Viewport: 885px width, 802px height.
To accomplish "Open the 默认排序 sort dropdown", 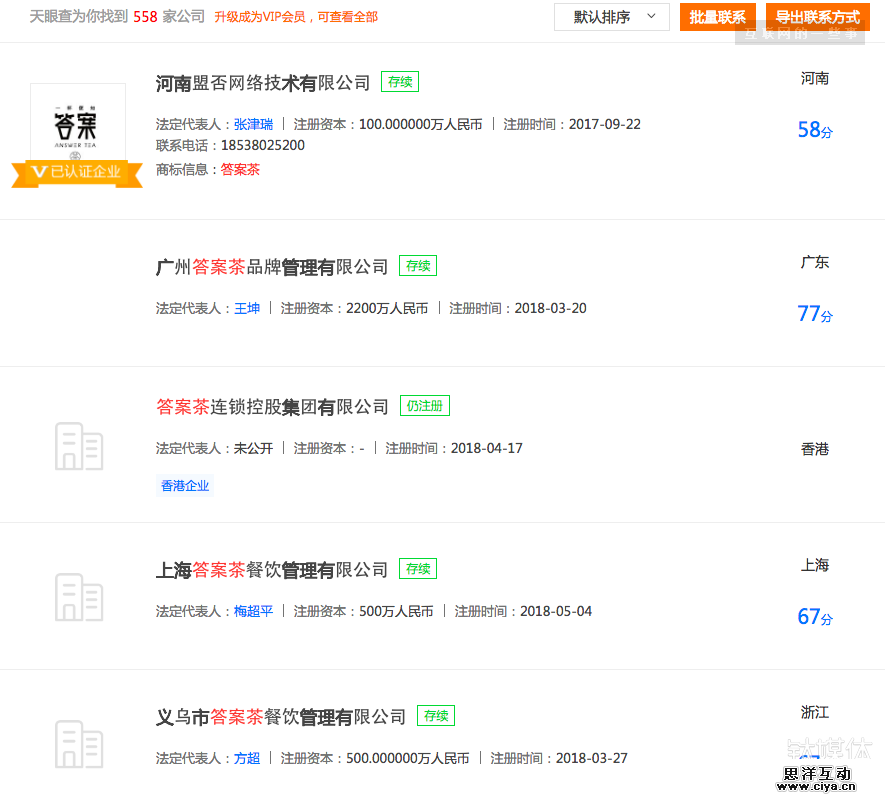I will tap(611, 17).
